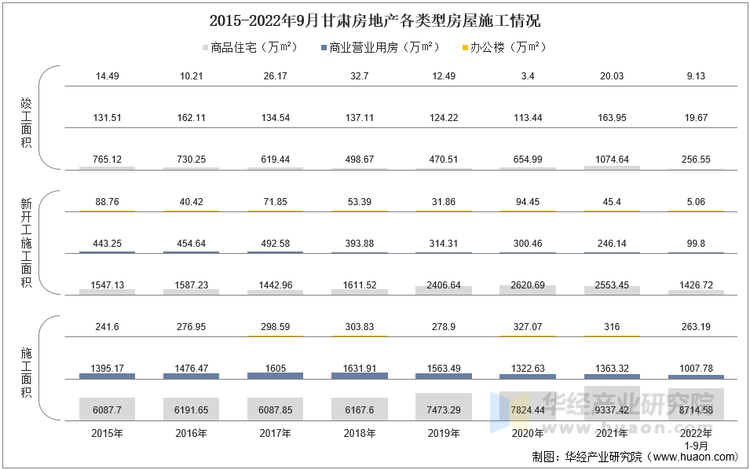Click the blue bar labeled 1322.63

click(x=528, y=377)
